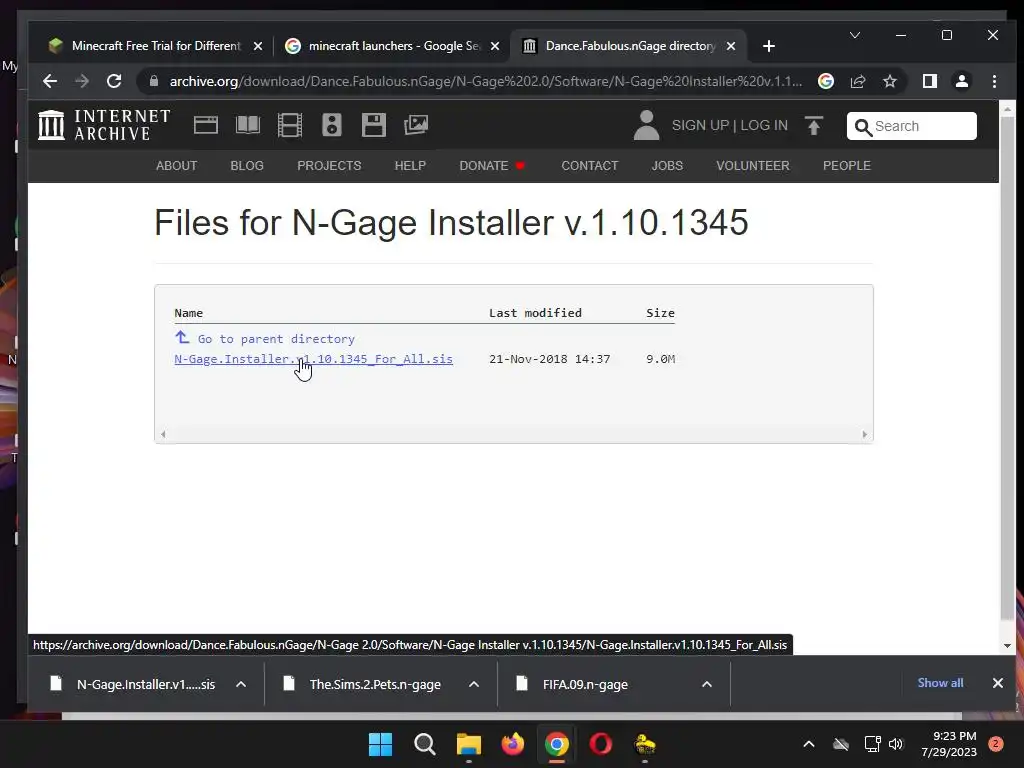1024x768 pixels.
Task: Open a new browser tab
Action: point(769,46)
